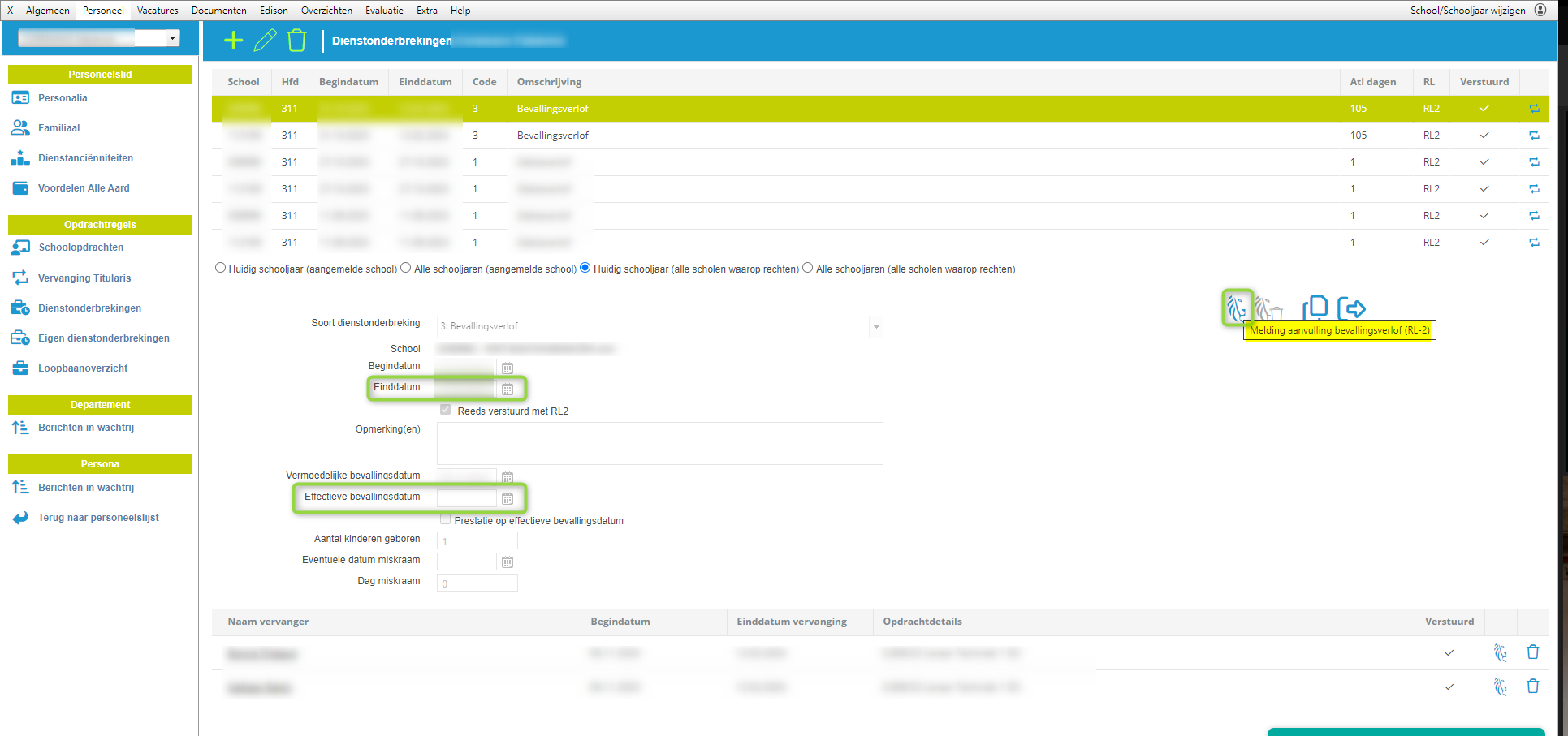This screenshot has height=736, width=1568.
Task: Delete first vervanger row with trash icon
Action: pos(1532,652)
